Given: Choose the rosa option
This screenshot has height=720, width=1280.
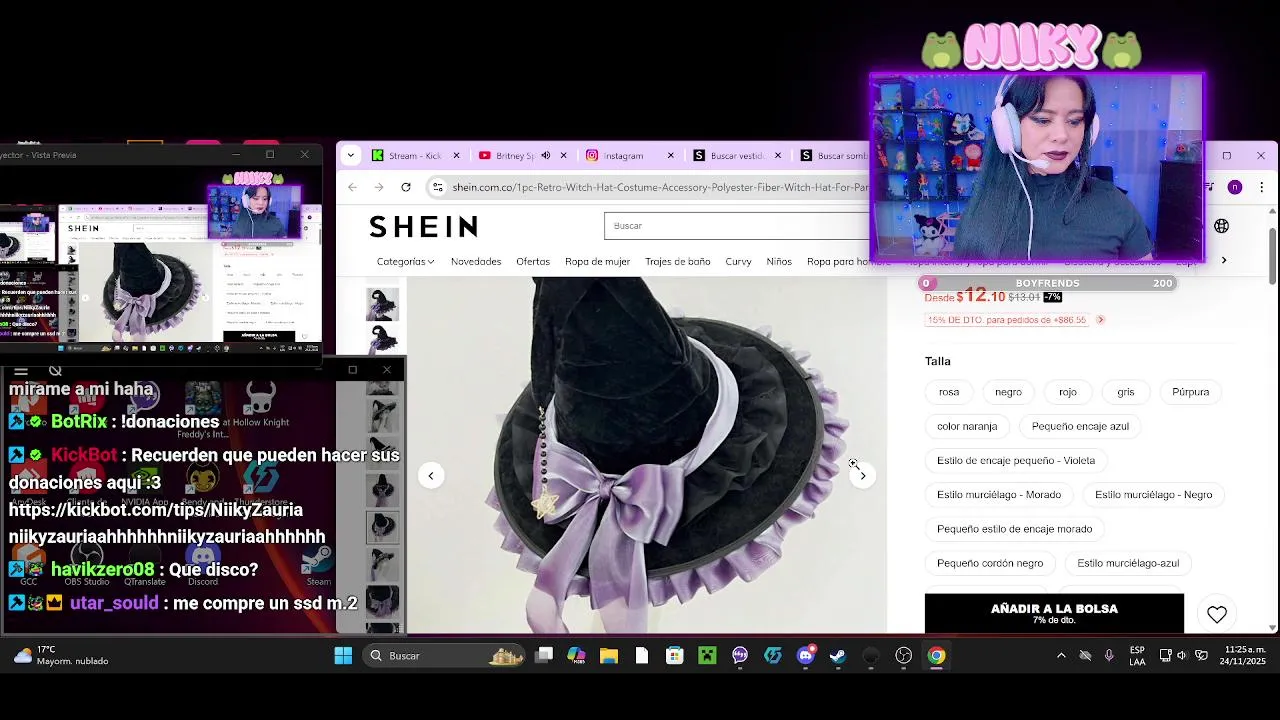Looking at the screenshot, I should pos(949,392).
